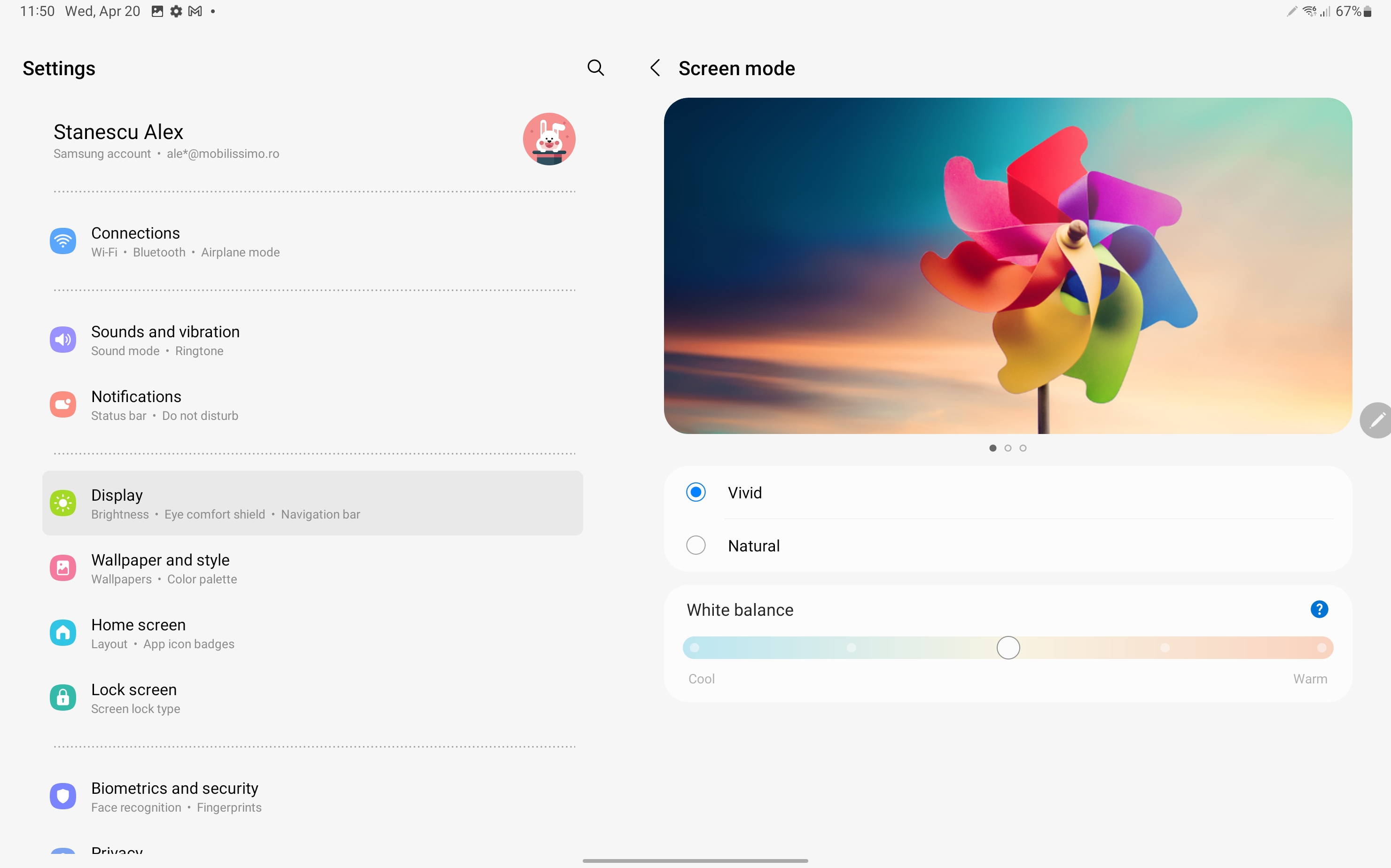Tap the battery 67% indicator
Viewport: 1391px width, 868px height.
[1354, 11]
